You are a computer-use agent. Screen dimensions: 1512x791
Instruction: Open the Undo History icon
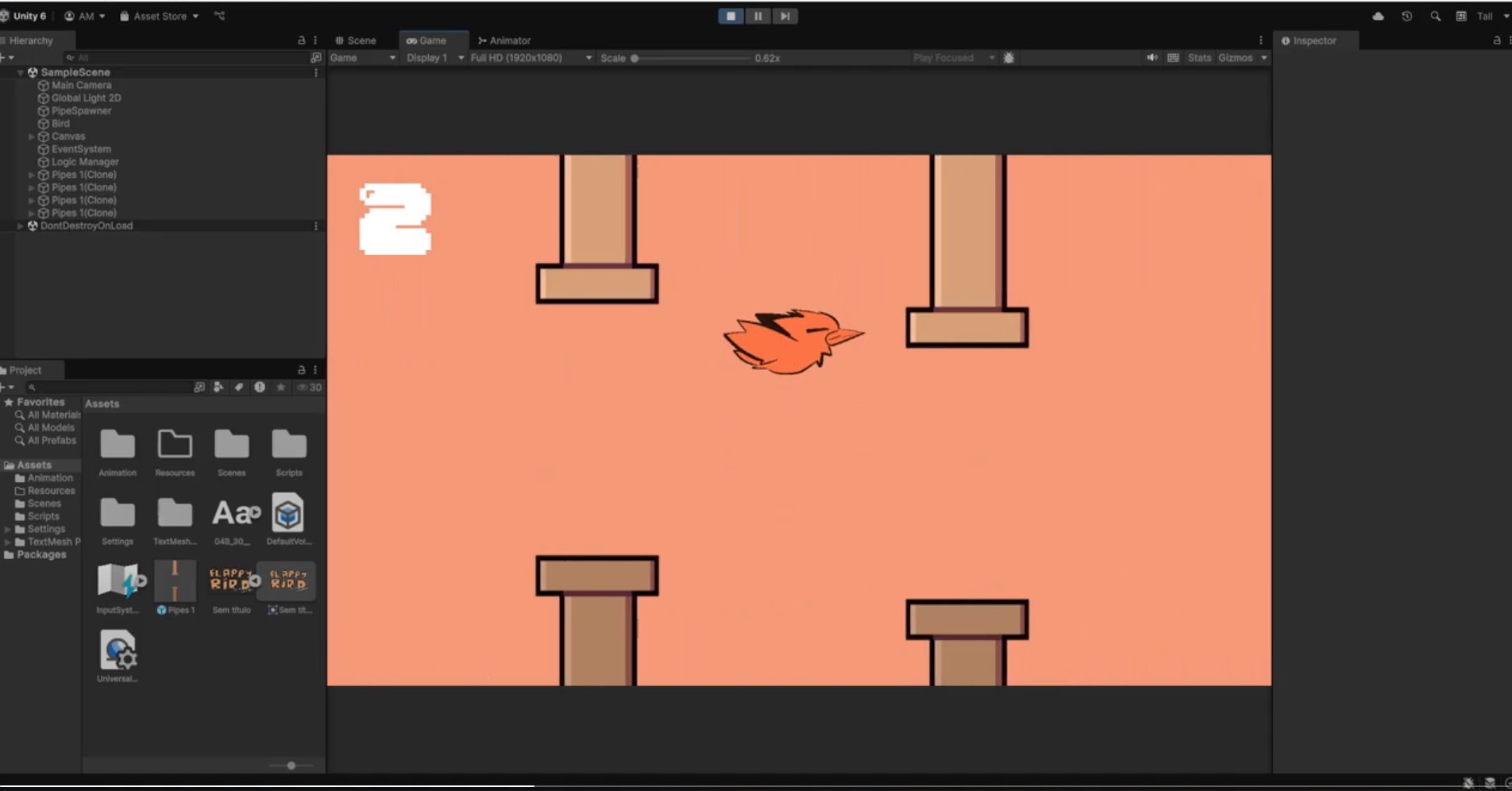[1406, 16]
